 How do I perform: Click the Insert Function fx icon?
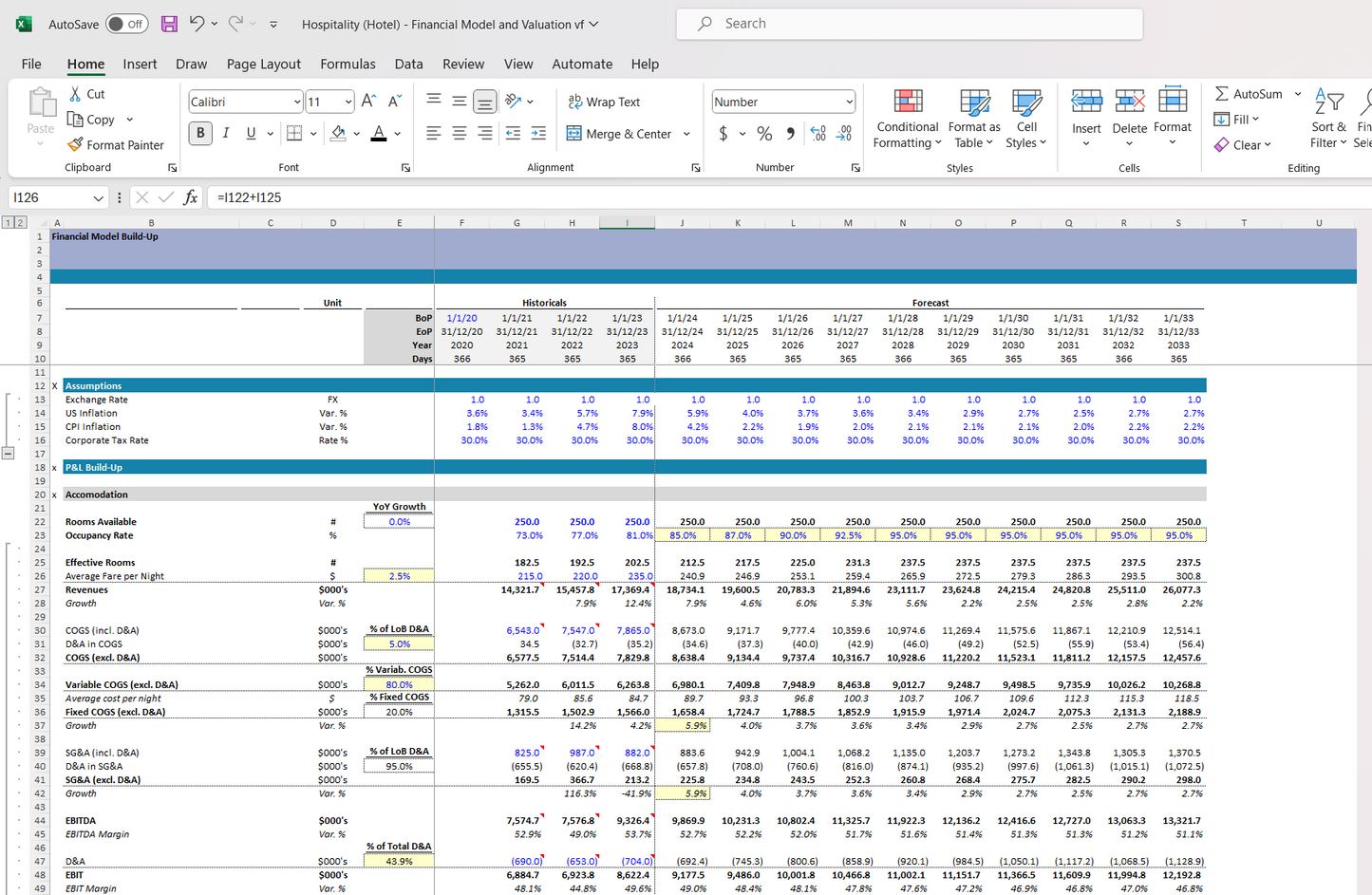click(x=191, y=197)
